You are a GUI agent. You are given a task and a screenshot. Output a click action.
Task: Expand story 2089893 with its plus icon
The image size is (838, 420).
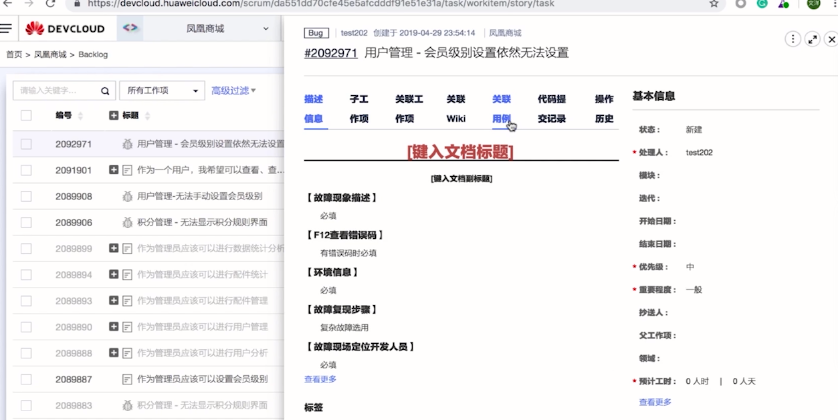pyautogui.click(x=113, y=300)
